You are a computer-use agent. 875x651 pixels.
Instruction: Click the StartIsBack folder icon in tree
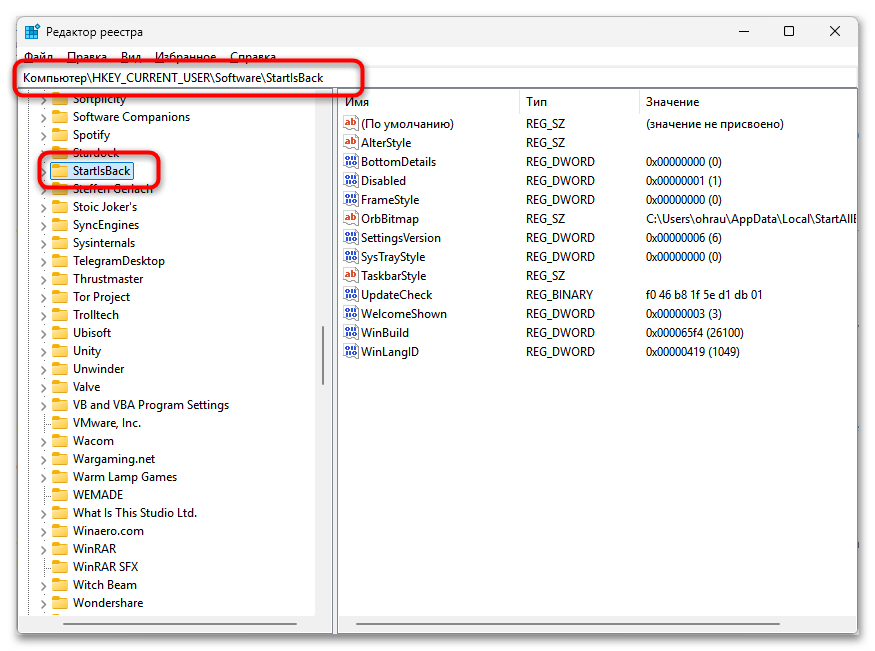[x=59, y=171]
